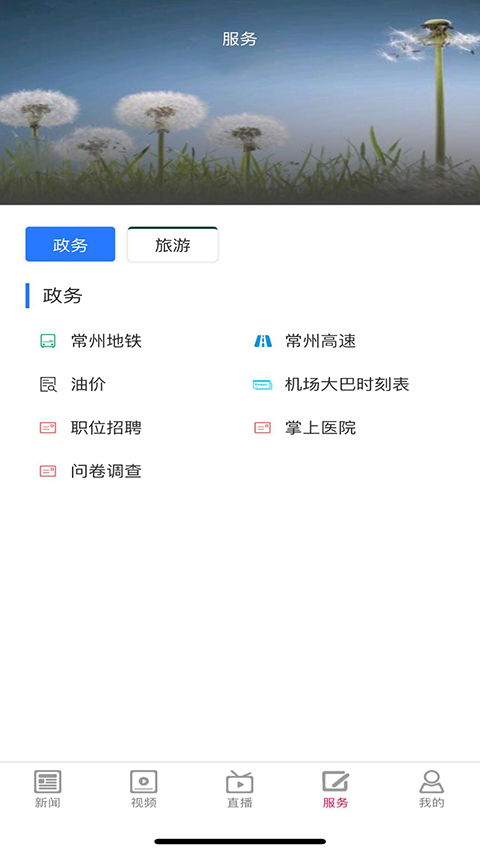Screen dimensions: 480x853
Task: Select the 政务 category tab
Action: click(x=70, y=244)
